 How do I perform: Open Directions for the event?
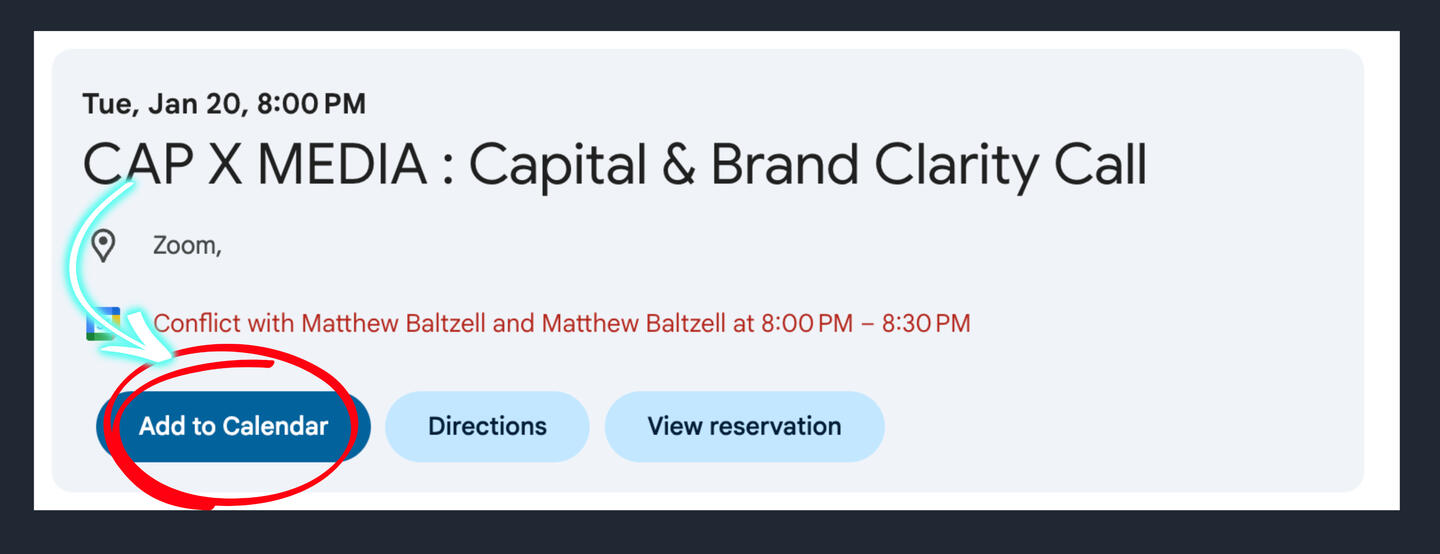[487, 427]
